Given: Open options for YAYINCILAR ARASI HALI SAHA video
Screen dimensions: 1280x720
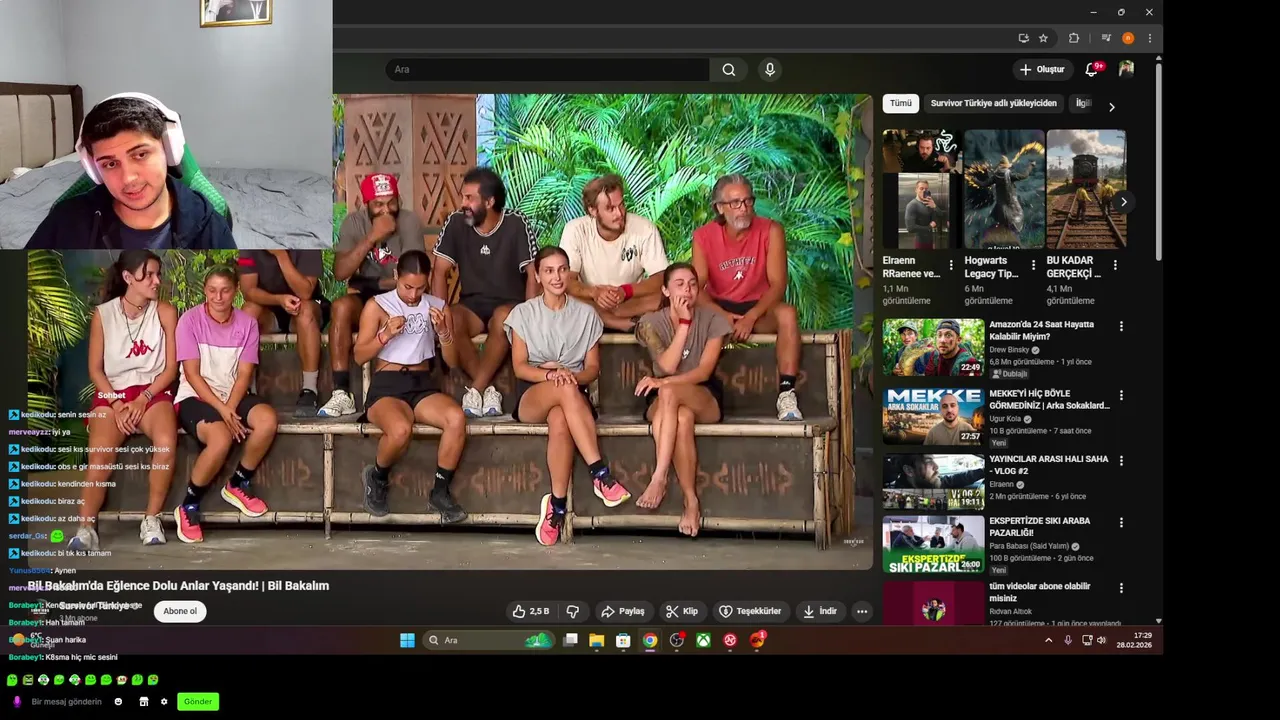Looking at the screenshot, I should [1121, 461].
